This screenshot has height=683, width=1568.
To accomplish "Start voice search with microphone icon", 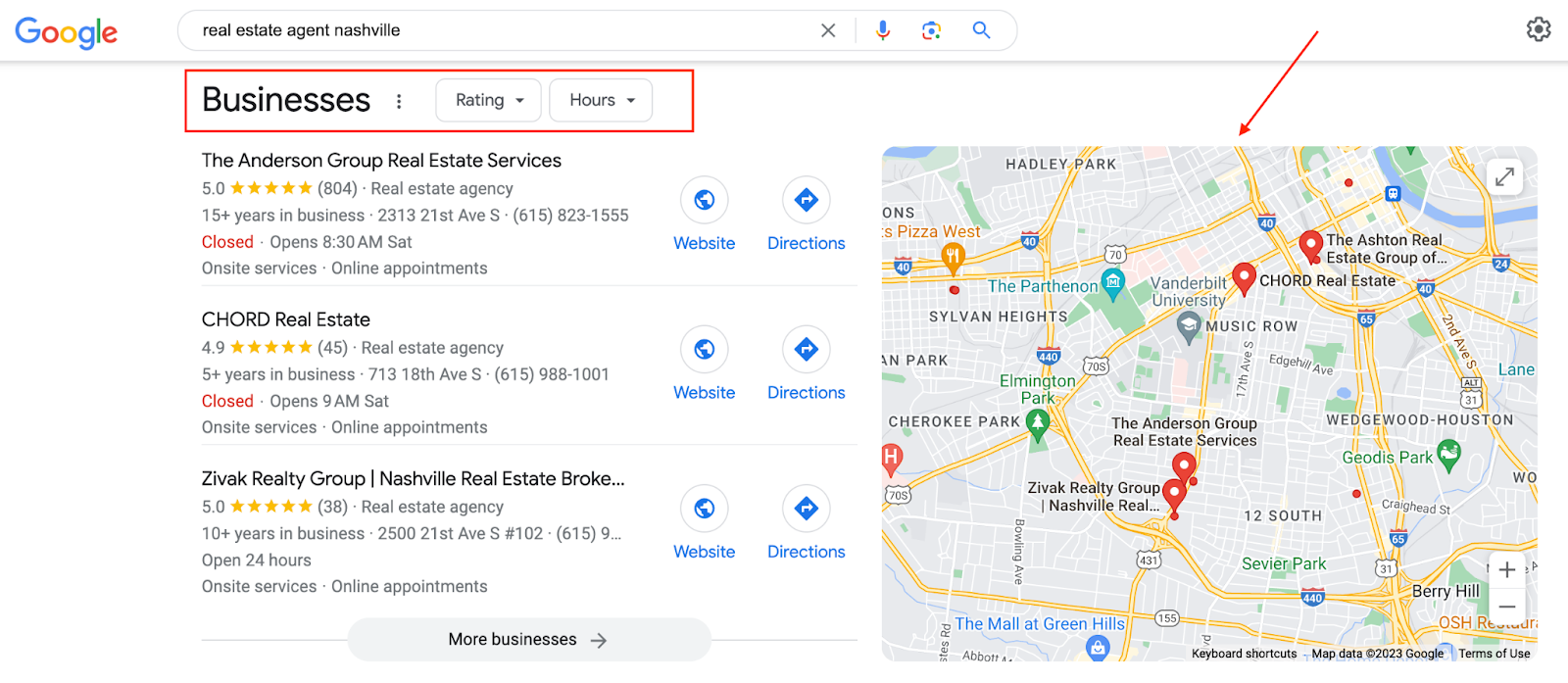I will point(883,30).
